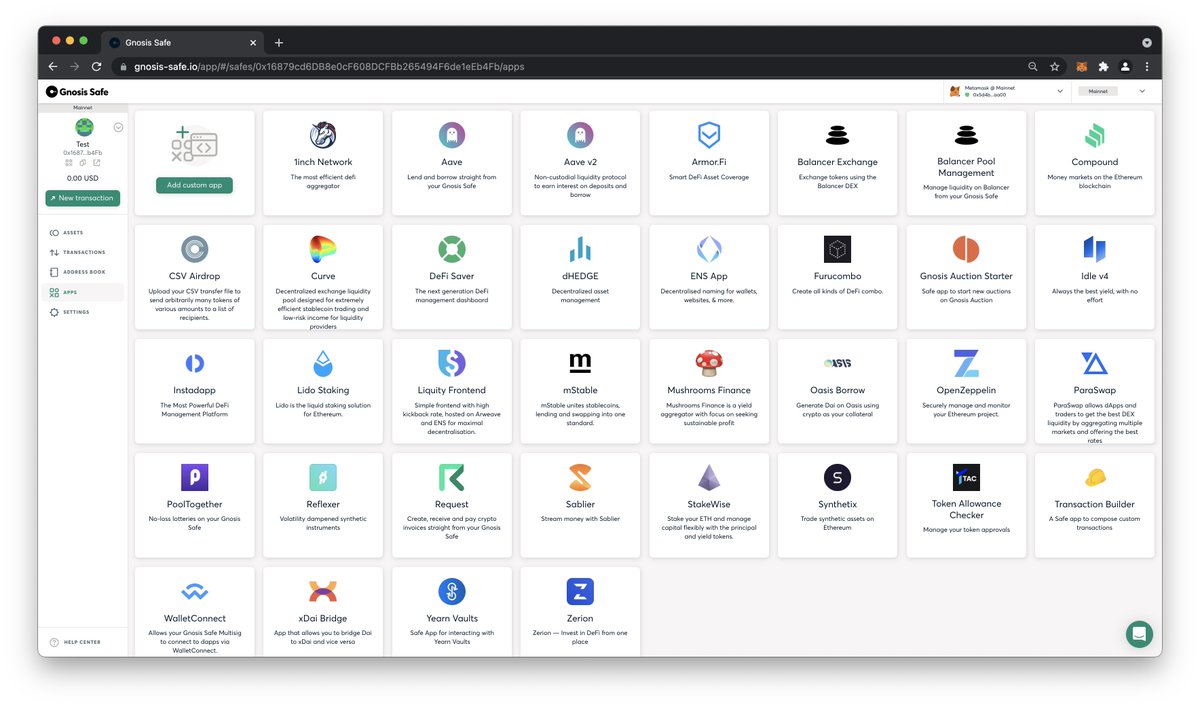The image size is (1200, 707).
Task: Click the Add custom app button
Action: point(194,185)
